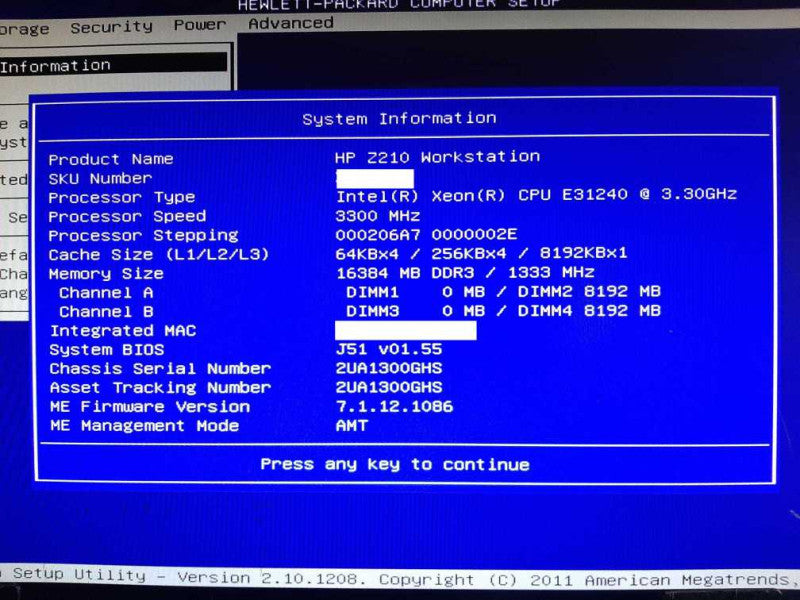Open the Advanced menu

pyautogui.click(x=291, y=23)
